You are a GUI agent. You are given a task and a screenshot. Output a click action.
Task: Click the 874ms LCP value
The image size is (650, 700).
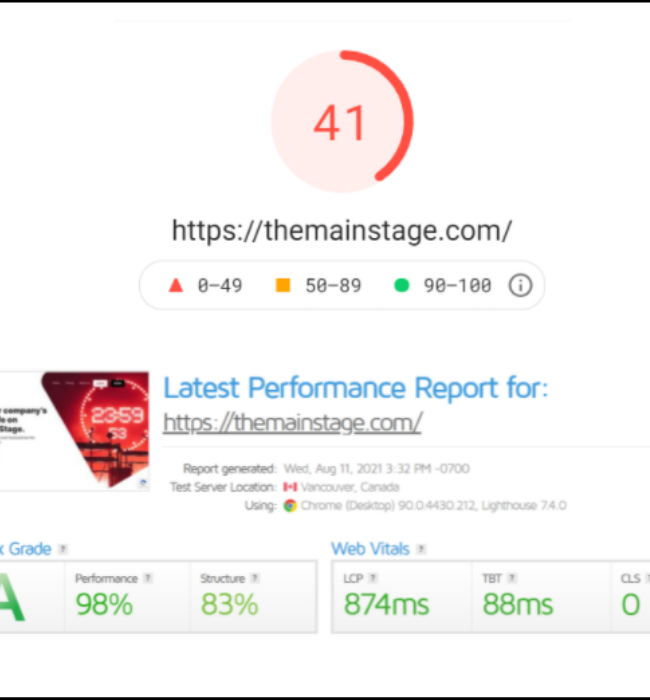386,604
